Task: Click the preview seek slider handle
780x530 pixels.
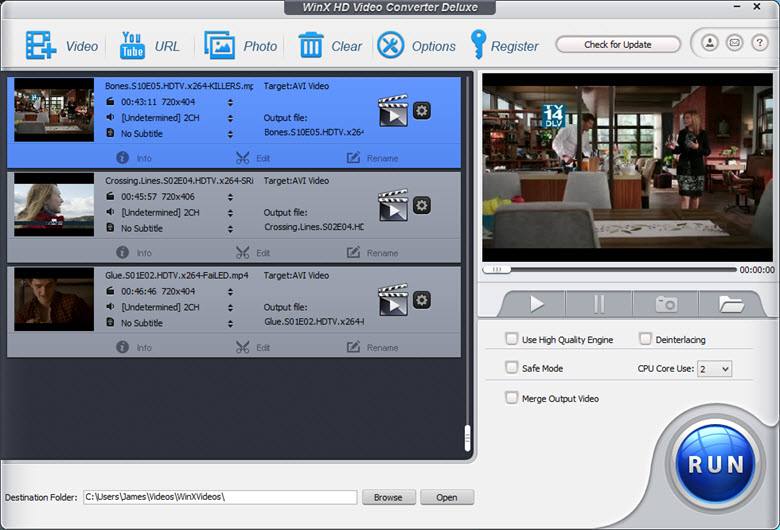Action: [x=496, y=269]
